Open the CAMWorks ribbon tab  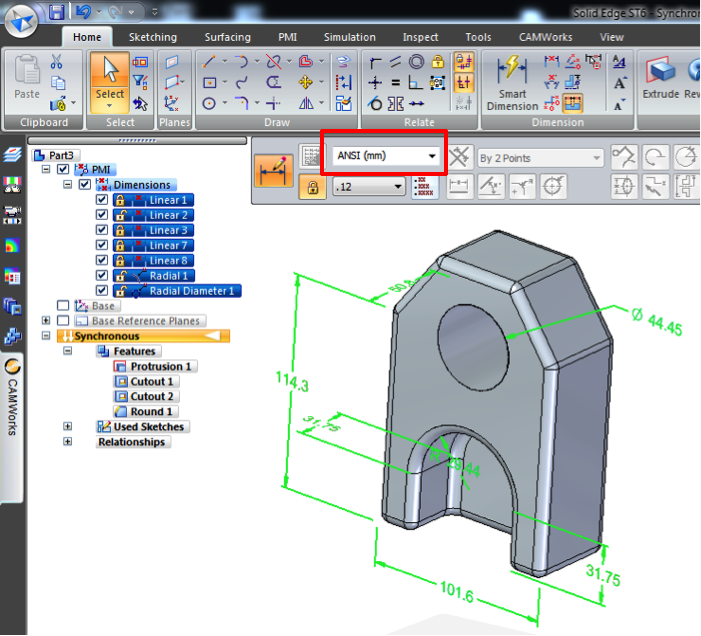pos(545,37)
